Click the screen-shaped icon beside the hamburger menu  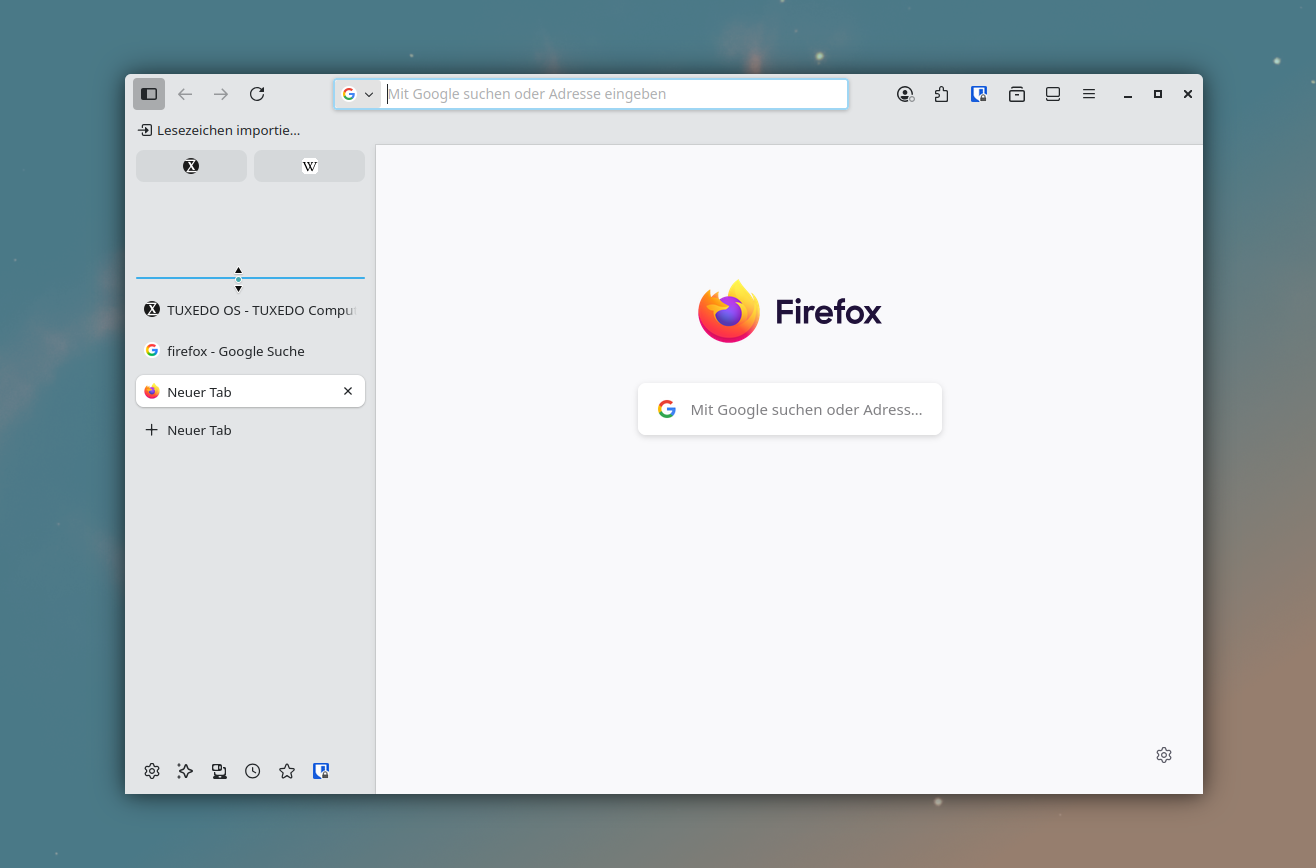[1053, 94]
